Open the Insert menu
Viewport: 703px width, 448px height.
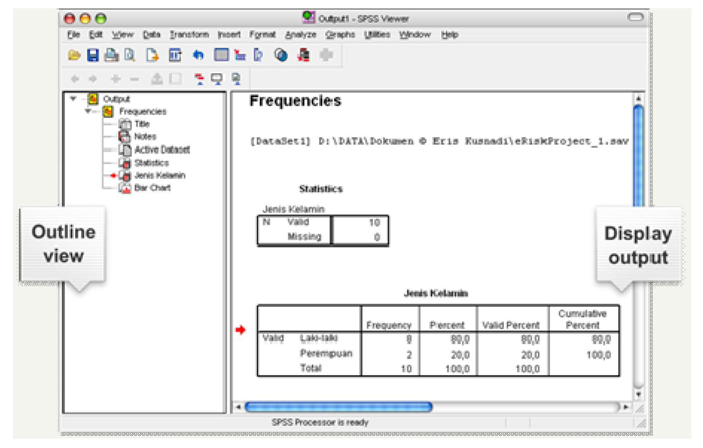pos(229,35)
